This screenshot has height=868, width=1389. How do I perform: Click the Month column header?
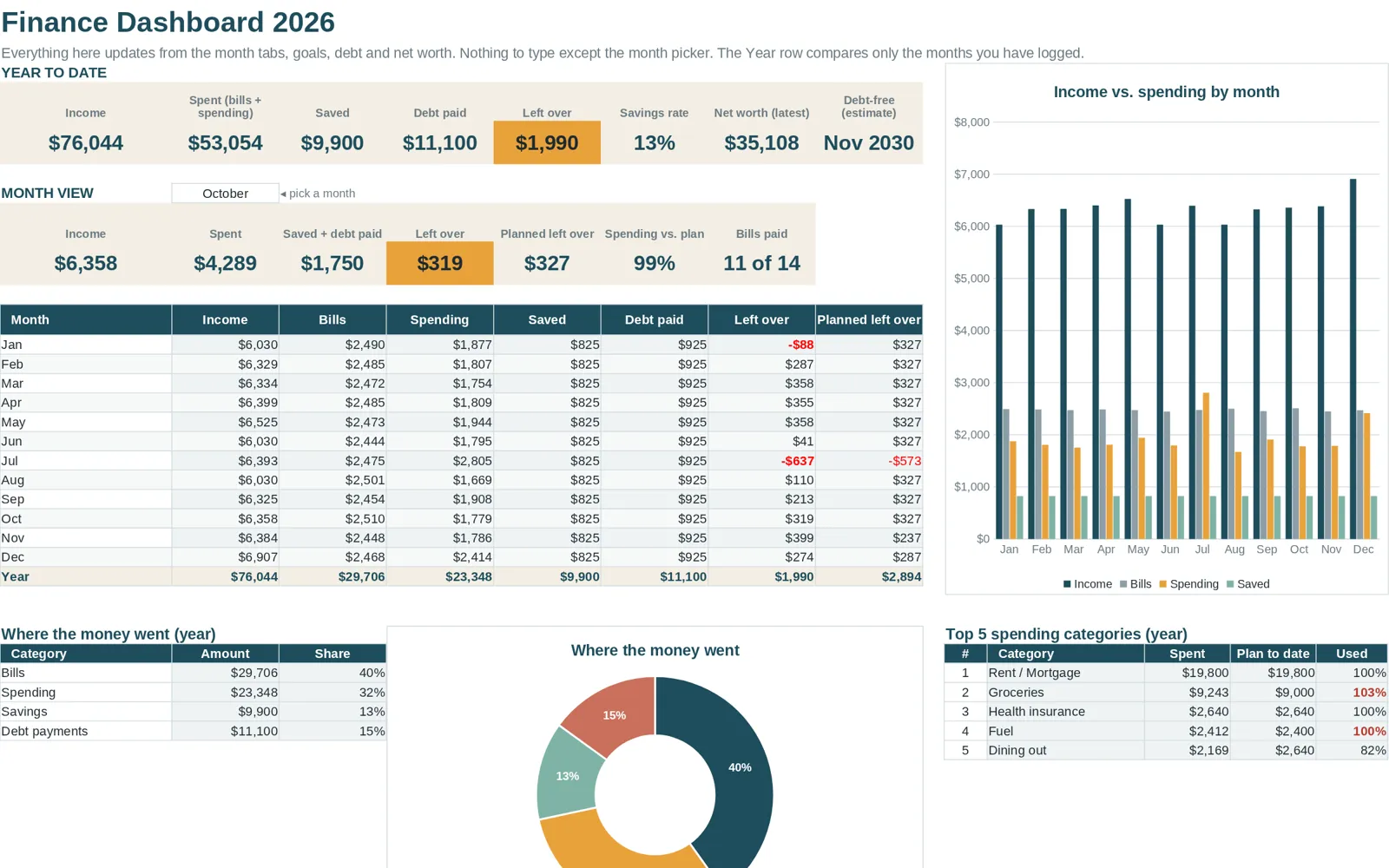[86, 319]
